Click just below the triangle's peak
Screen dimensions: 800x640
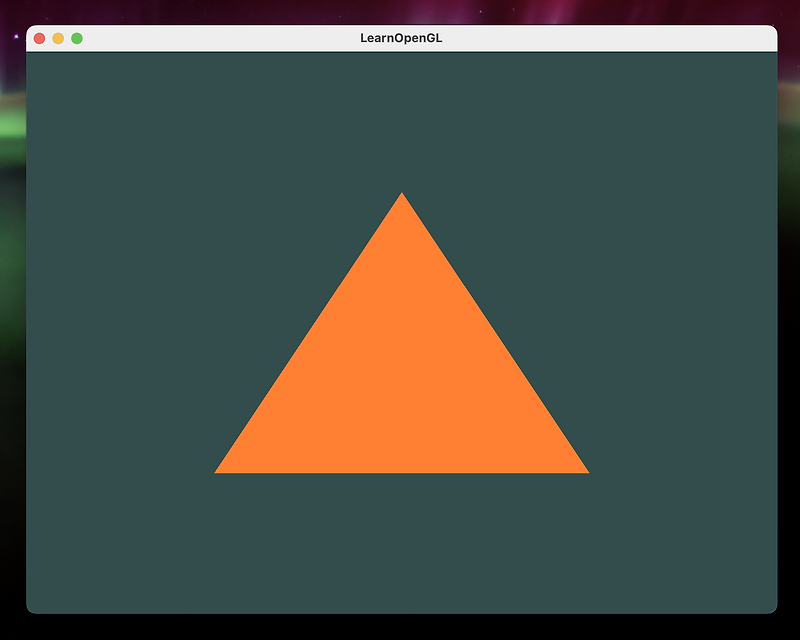click(x=401, y=215)
